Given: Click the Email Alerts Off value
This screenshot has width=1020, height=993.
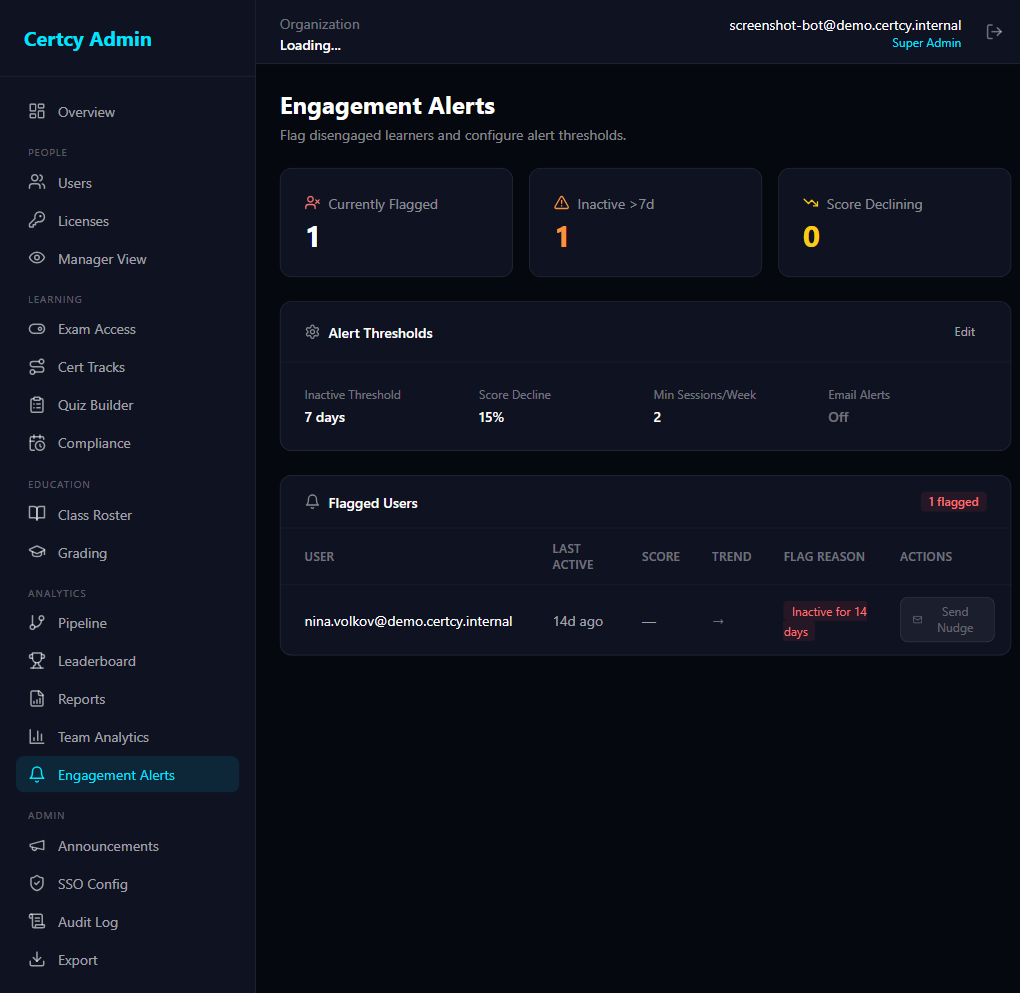Looking at the screenshot, I should (838, 417).
